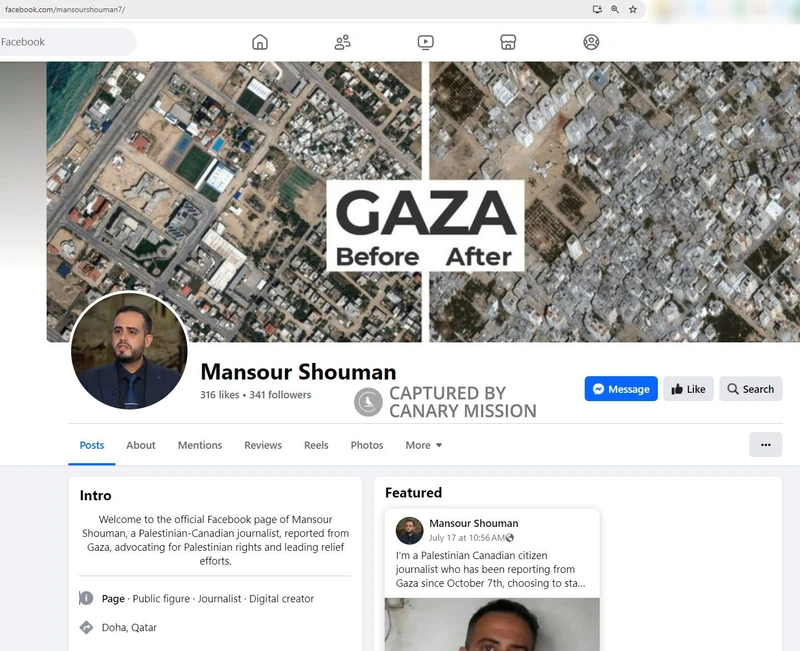Open the Friends icon in top navigation
This screenshot has width=800, height=651.
coord(342,42)
